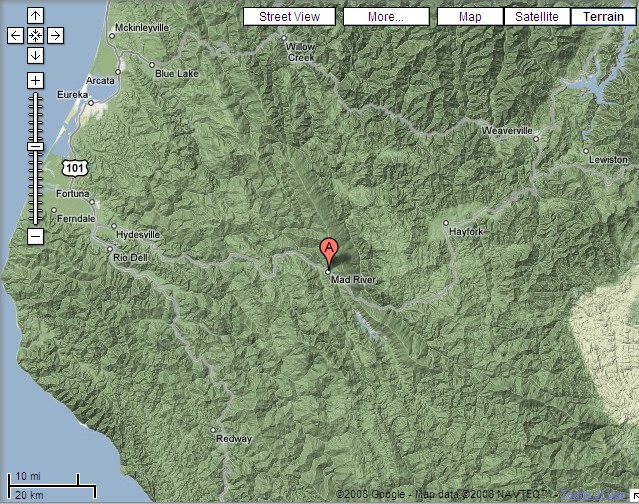
Task: Open the Terms of Use link
Action: pyautogui.click(x=593, y=495)
